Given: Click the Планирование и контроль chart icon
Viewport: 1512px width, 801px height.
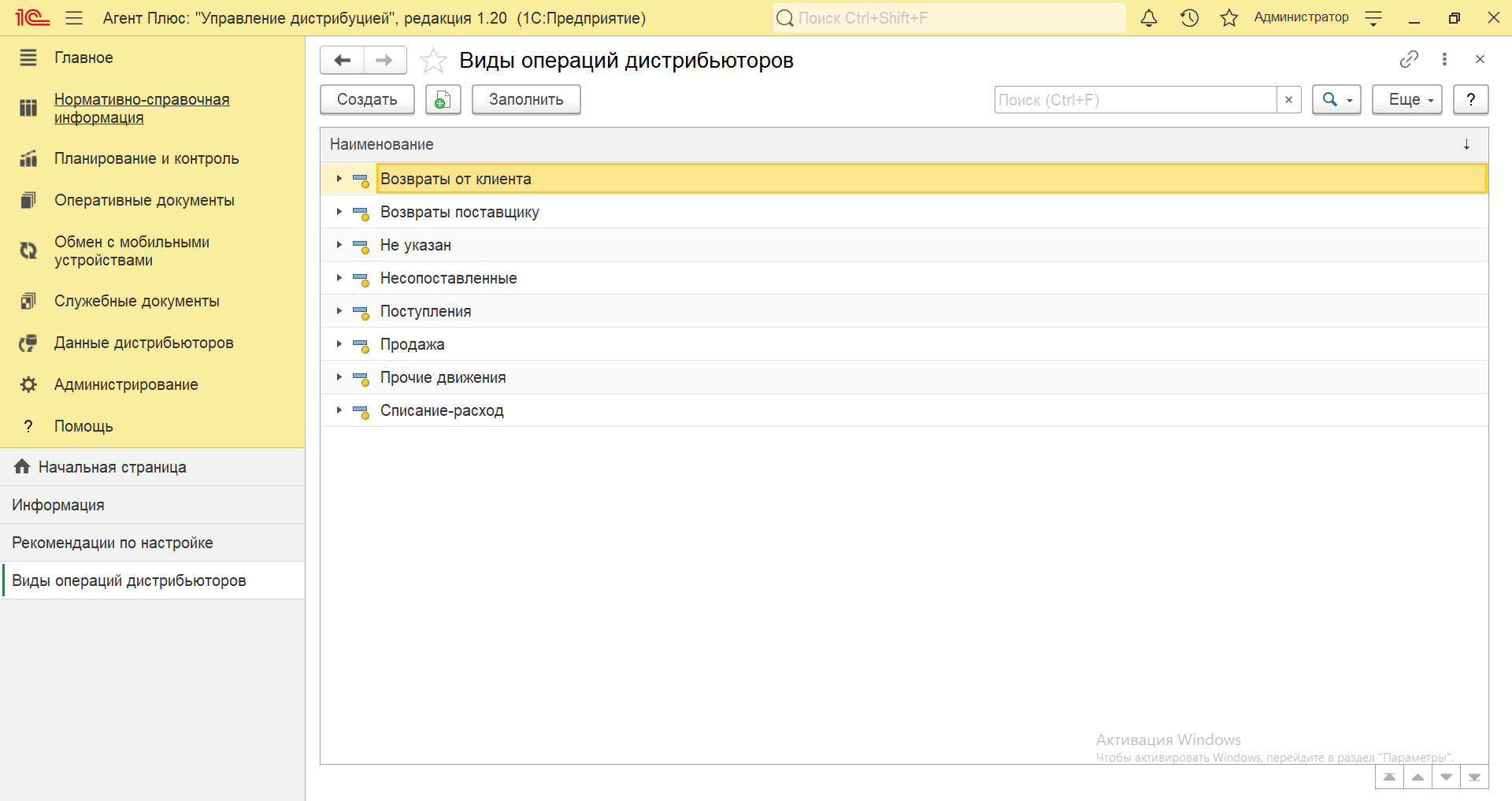Looking at the screenshot, I should coord(28,158).
